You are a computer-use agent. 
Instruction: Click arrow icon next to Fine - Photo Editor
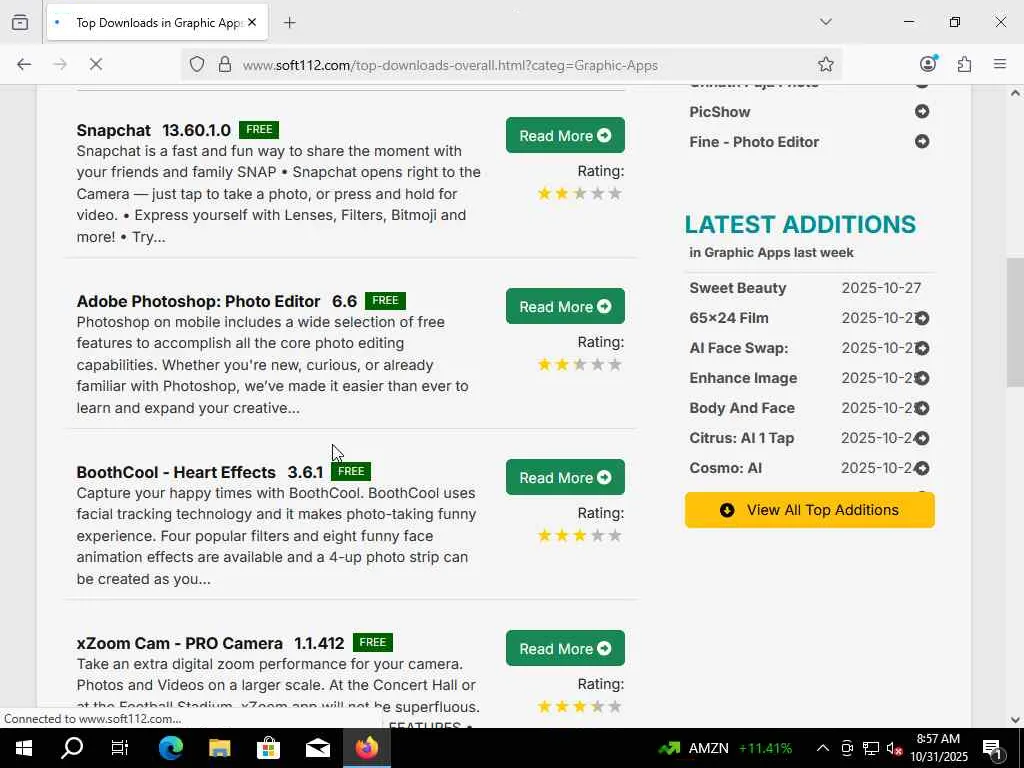(x=921, y=141)
